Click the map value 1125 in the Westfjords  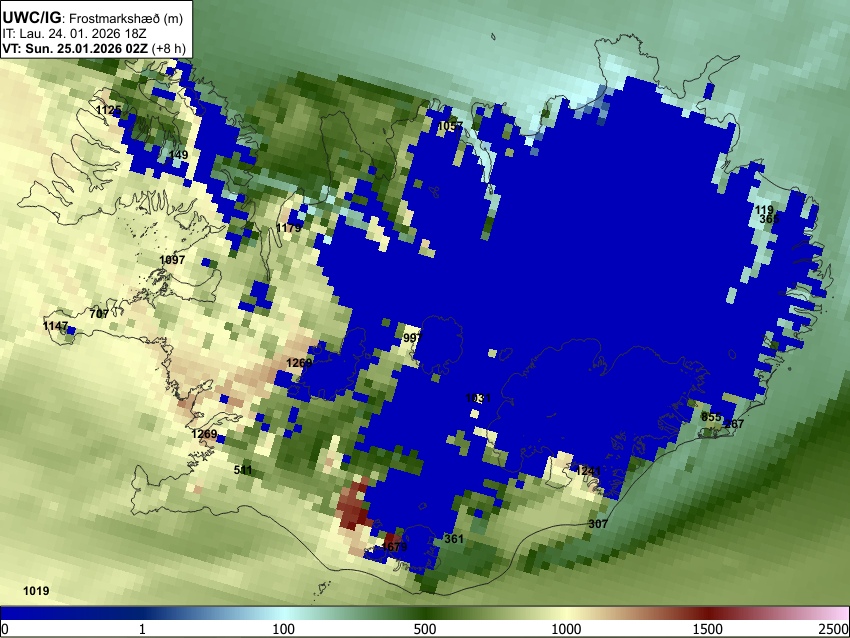108,110
